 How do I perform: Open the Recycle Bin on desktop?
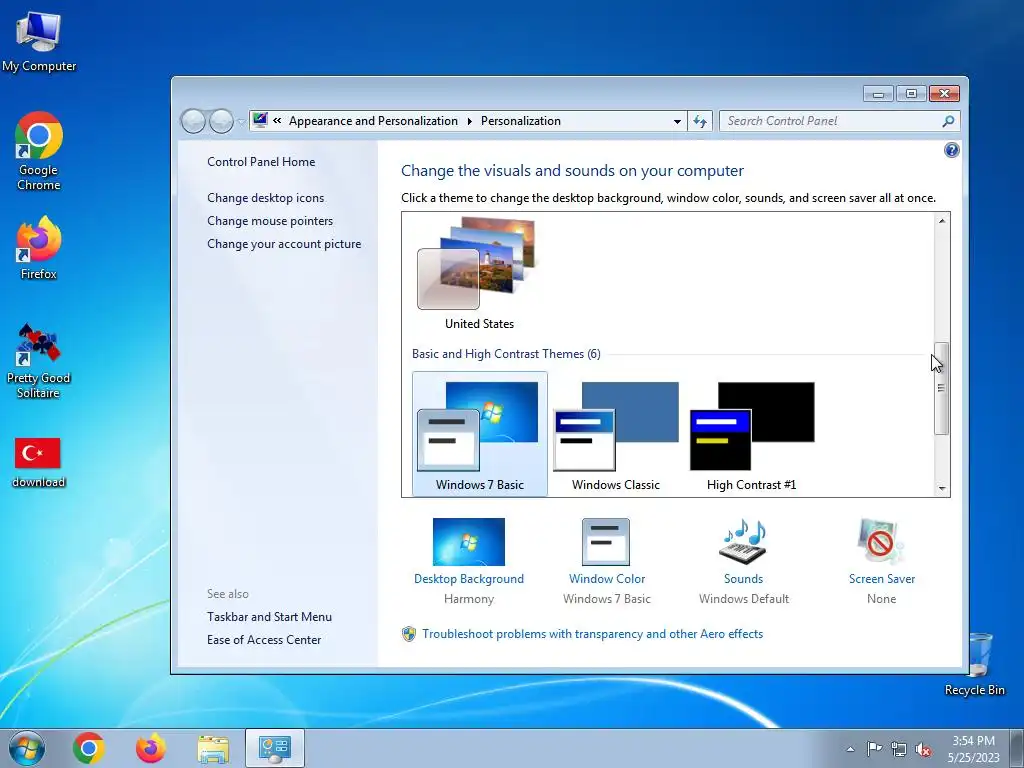(975, 664)
